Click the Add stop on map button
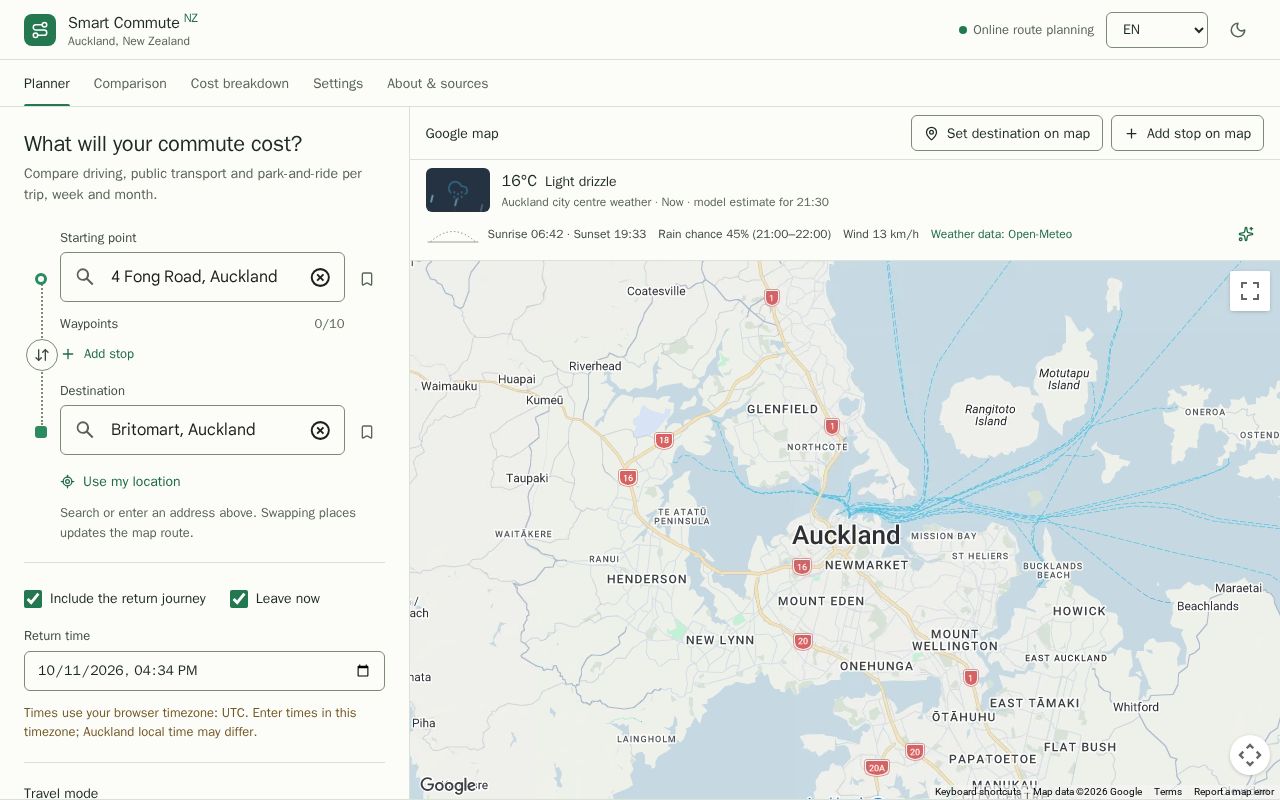The height and width of the screenshot is (800, 1280). (x=1187, y=133)
